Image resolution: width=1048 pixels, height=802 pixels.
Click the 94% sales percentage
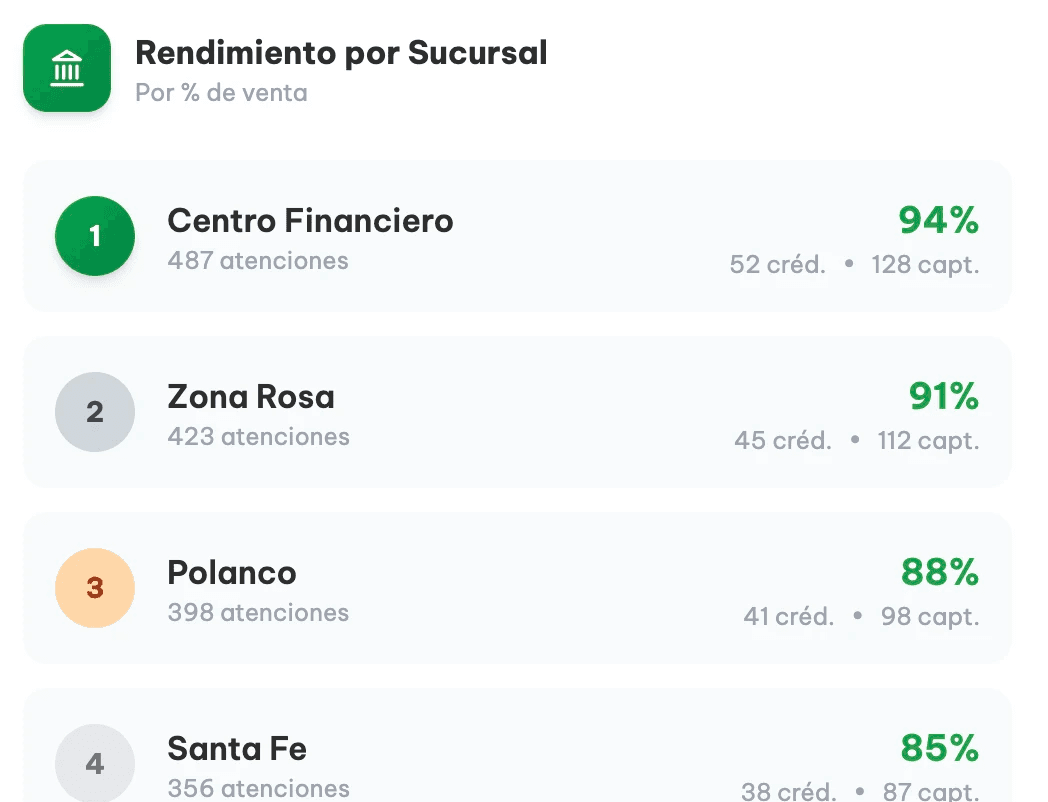(938, 220)
